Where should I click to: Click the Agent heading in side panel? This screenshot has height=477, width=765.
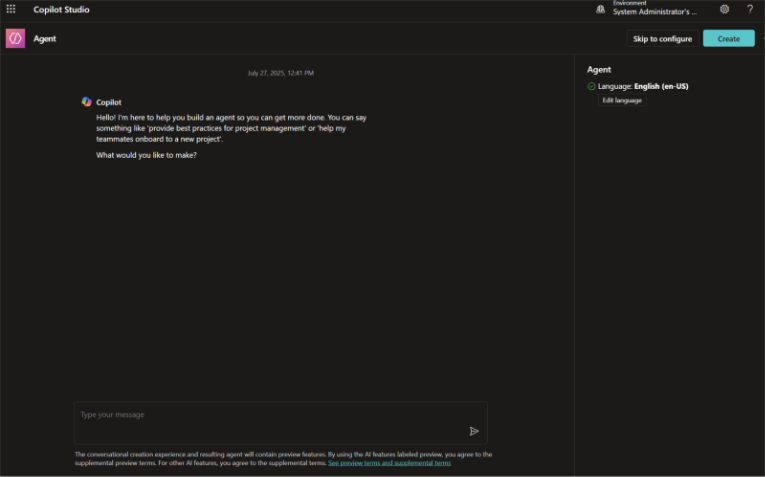(599, 70)
